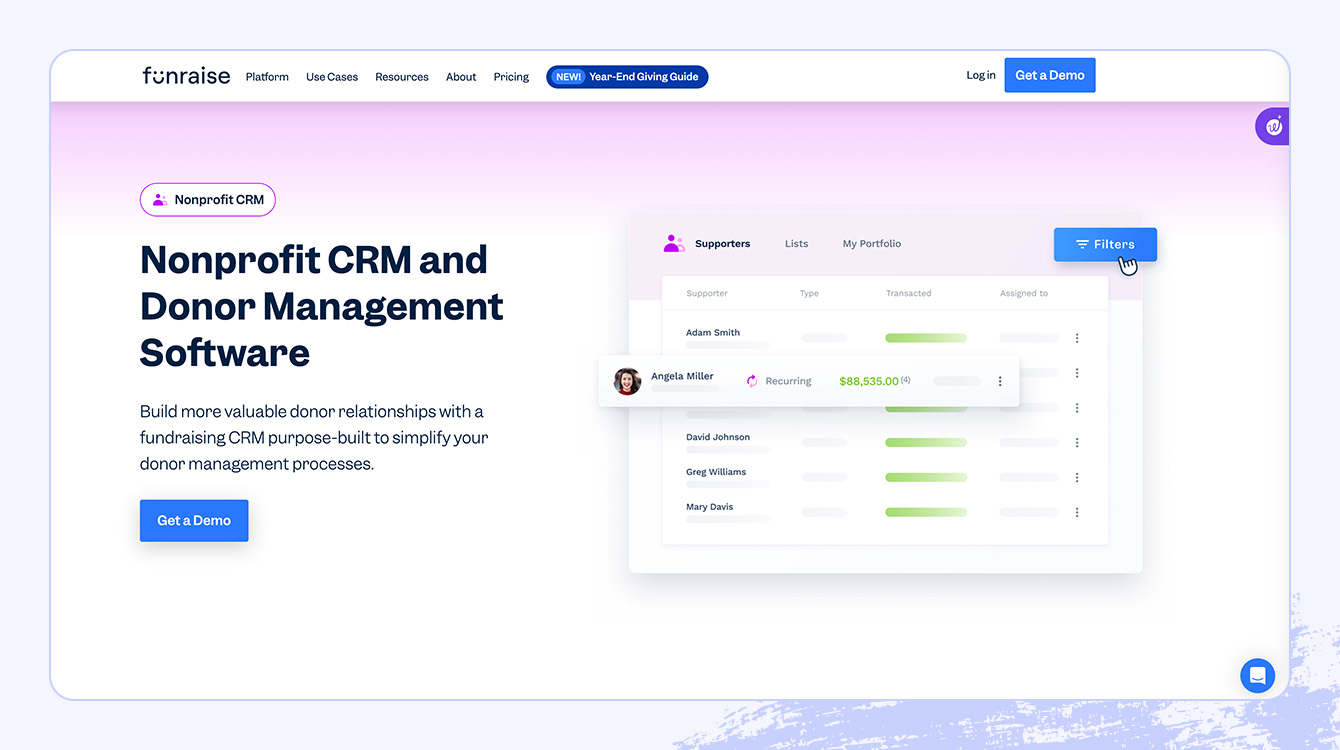Open the David Johnson row options menu
Screen dimensions: 1340x750
point(1077,443)
